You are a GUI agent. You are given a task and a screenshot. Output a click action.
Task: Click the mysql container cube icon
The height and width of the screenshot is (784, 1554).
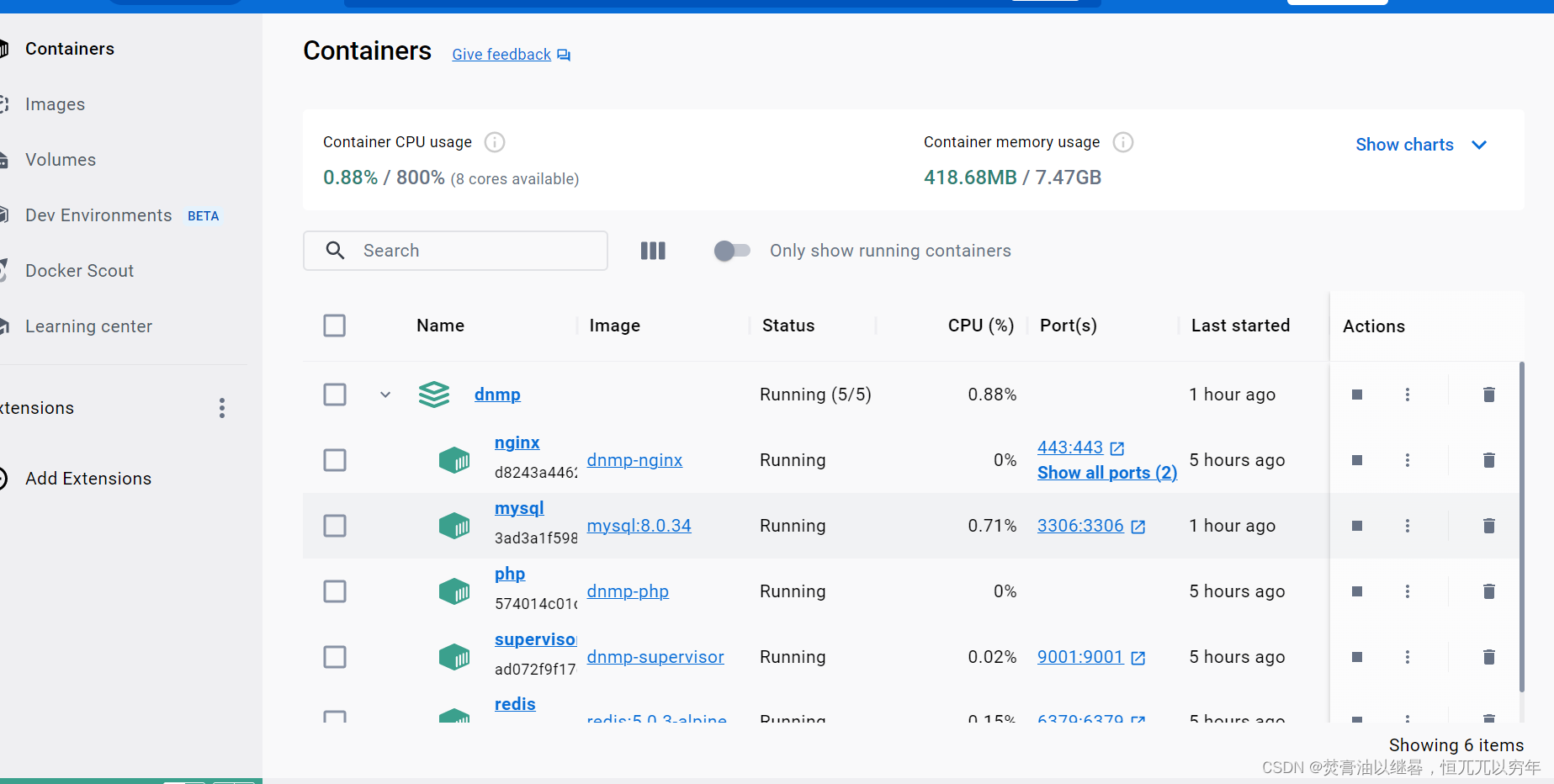tap(454, 526)
